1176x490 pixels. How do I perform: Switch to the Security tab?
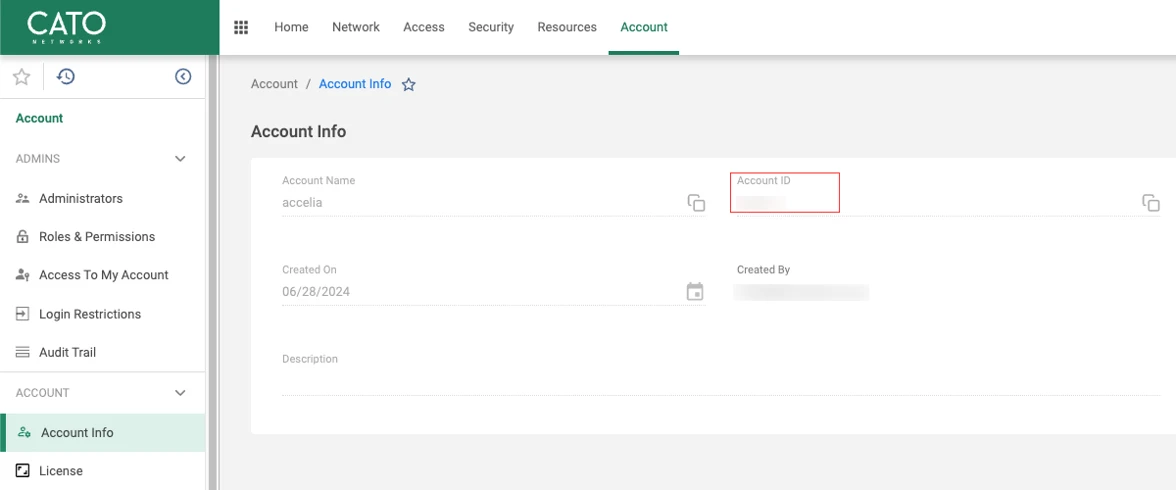[x=491, y=27]
